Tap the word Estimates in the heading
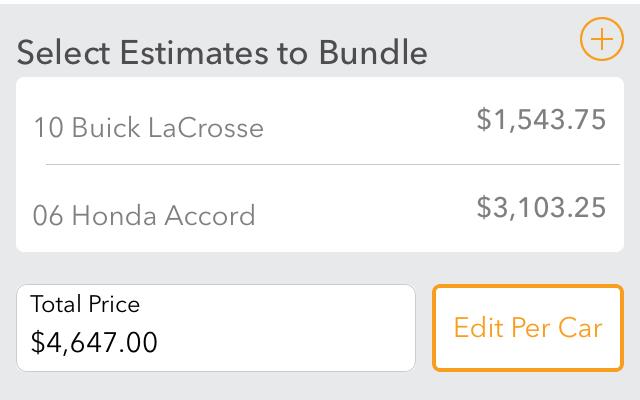Screen dimensions: 640x400 [x=194, y=53]
